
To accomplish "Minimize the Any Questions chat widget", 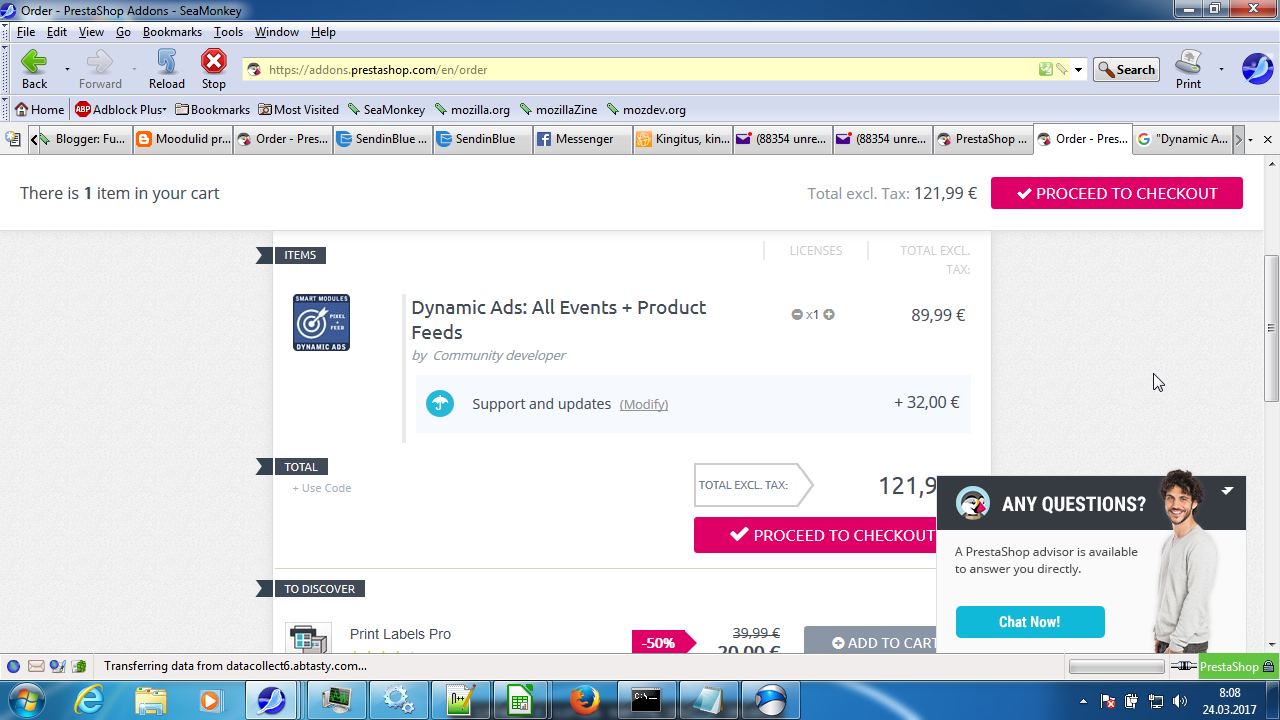I will (1227, 491).
